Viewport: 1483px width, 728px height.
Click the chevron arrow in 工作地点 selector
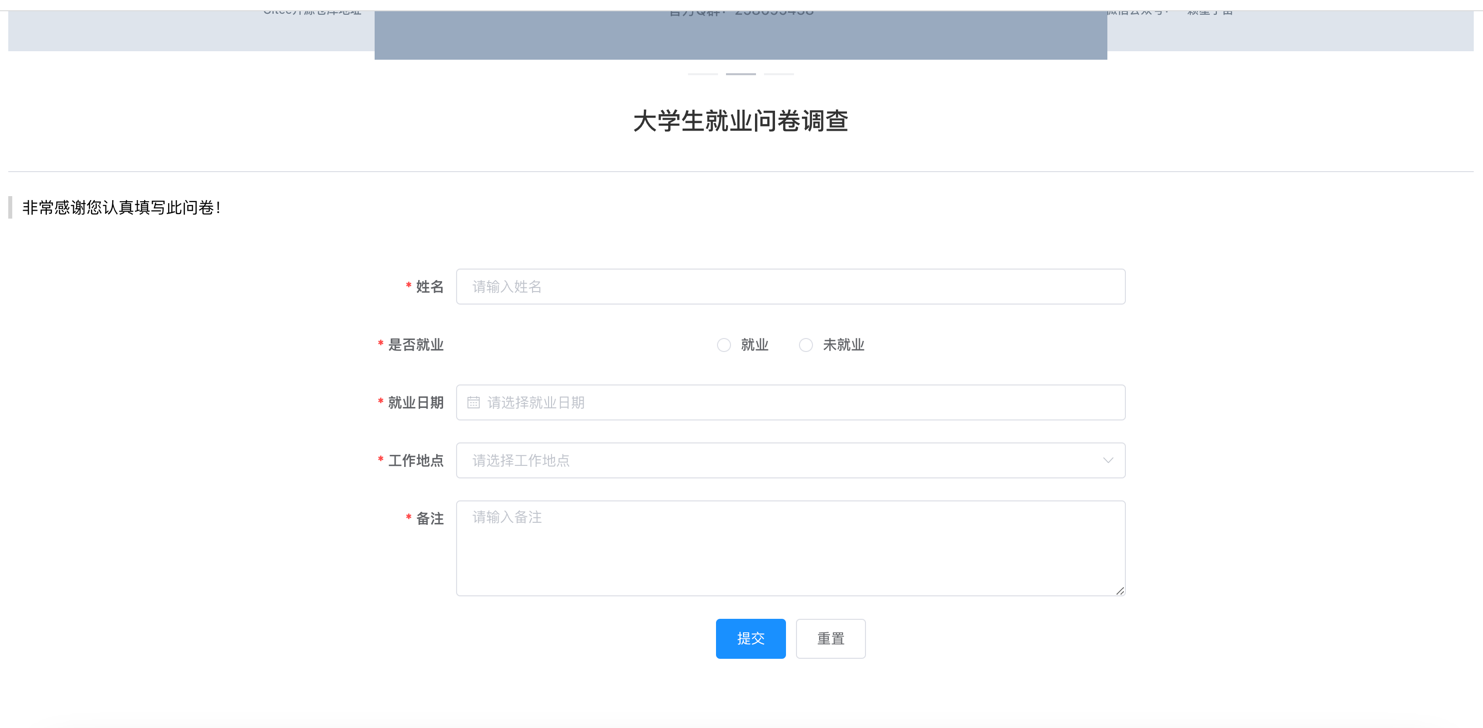coord(1108,460)
